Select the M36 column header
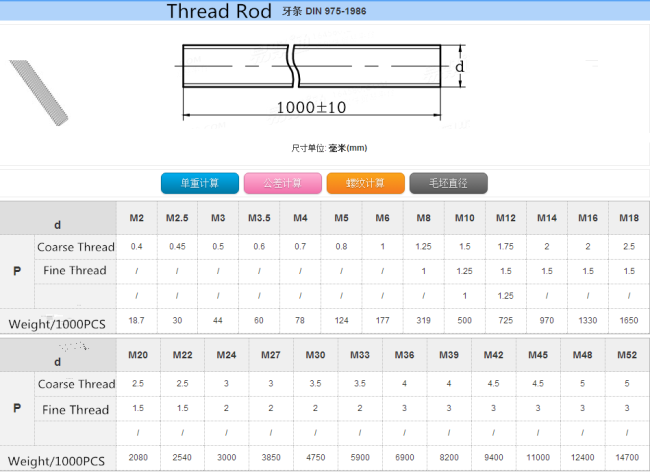Viewport: 650px width, 472px height. [x=405, y=355]
